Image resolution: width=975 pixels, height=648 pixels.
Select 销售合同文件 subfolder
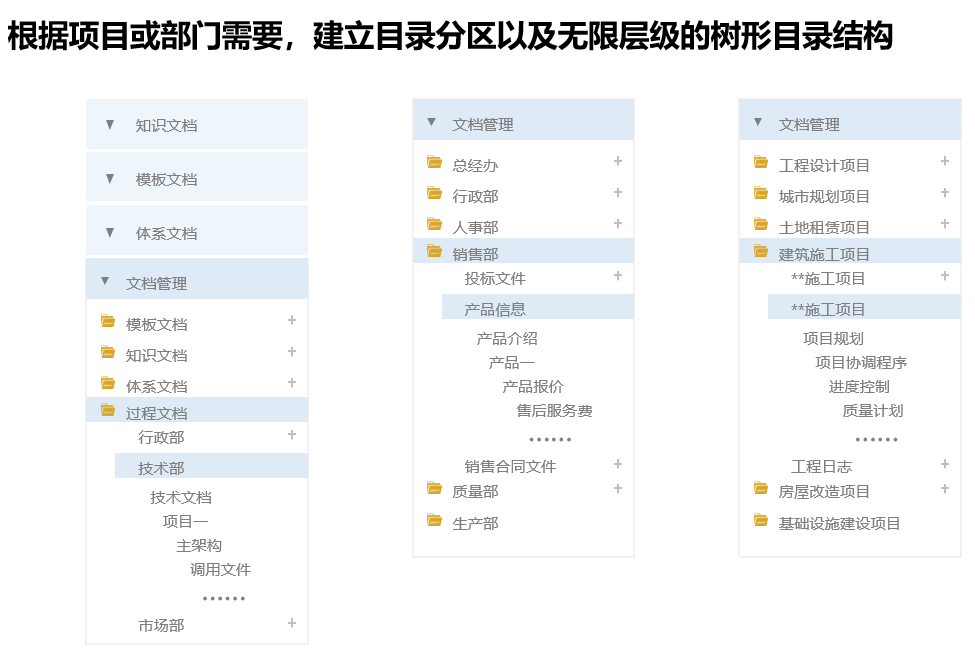click(510, 466)
